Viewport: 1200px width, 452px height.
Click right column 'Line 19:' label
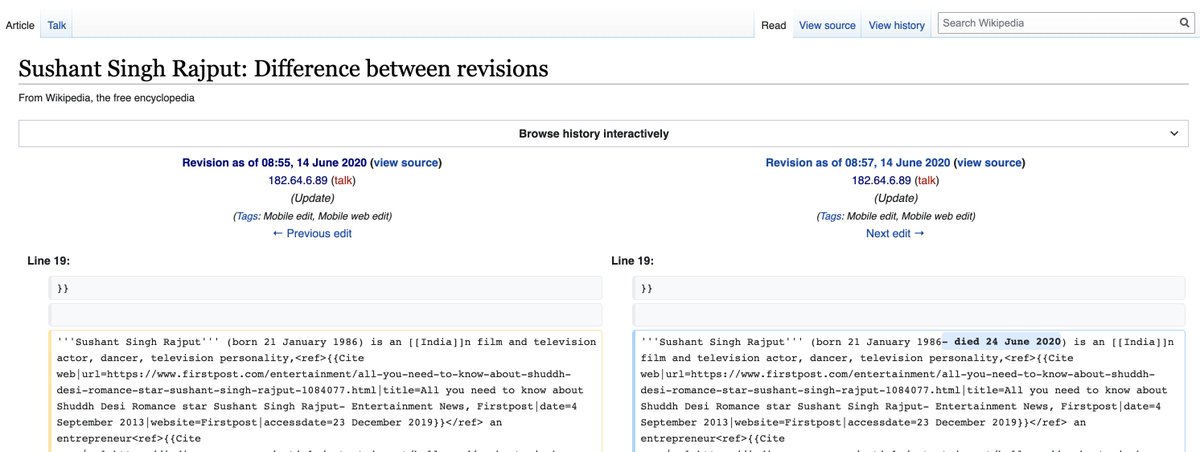click(632, 261)
